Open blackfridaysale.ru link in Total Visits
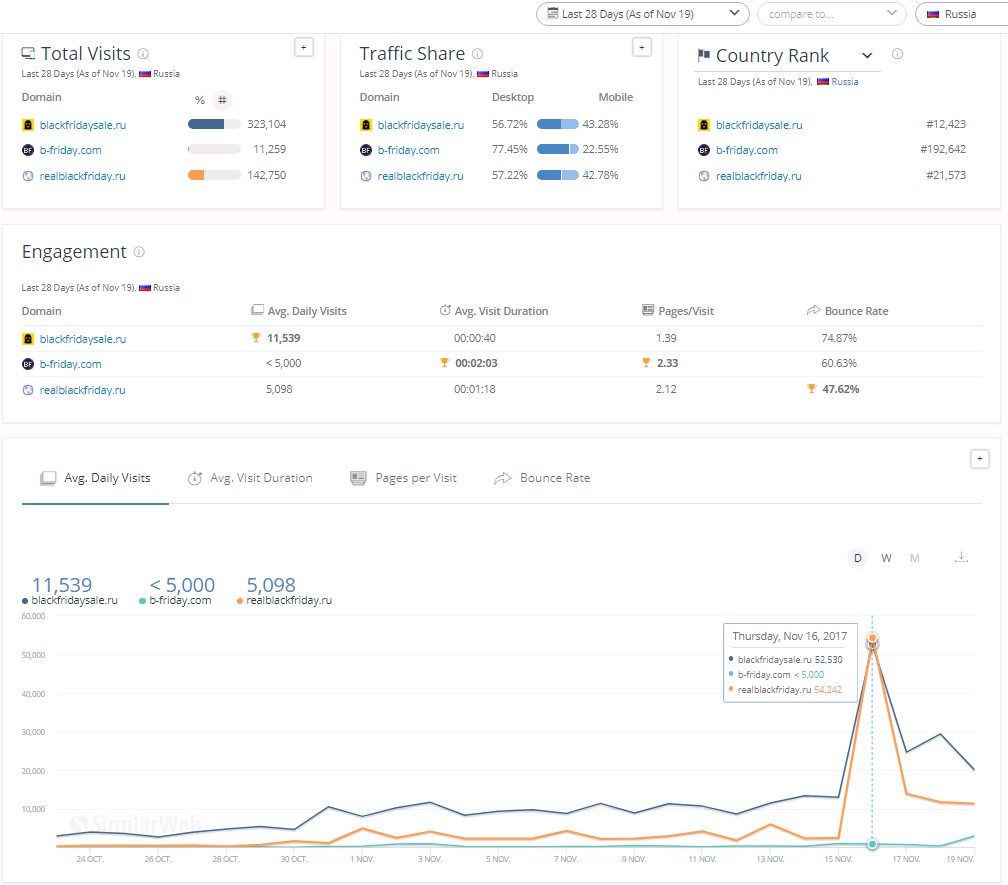The height and width of the screenshot is (885, 1008). pos(83,125)
